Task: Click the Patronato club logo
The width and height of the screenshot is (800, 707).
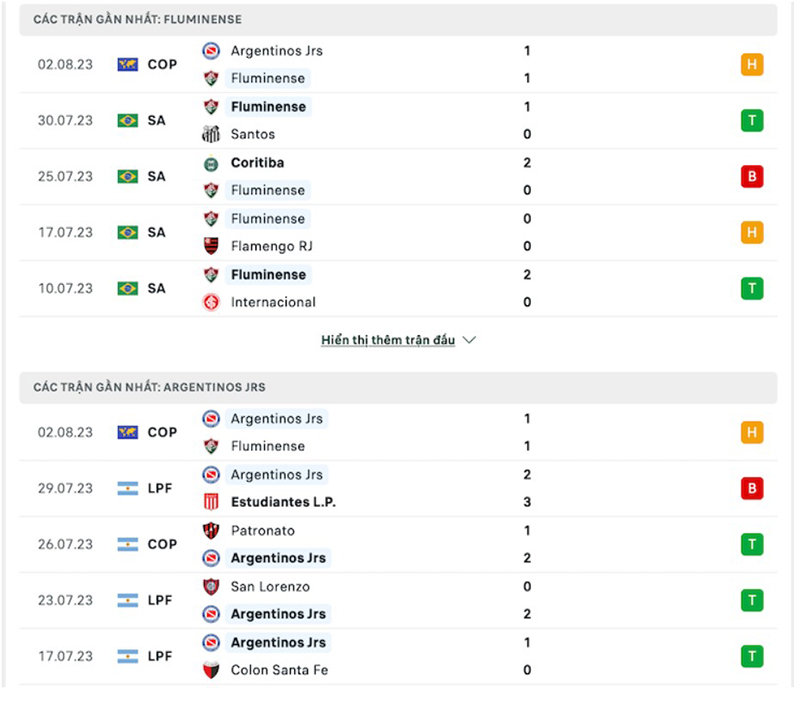Action: point(210,531)
